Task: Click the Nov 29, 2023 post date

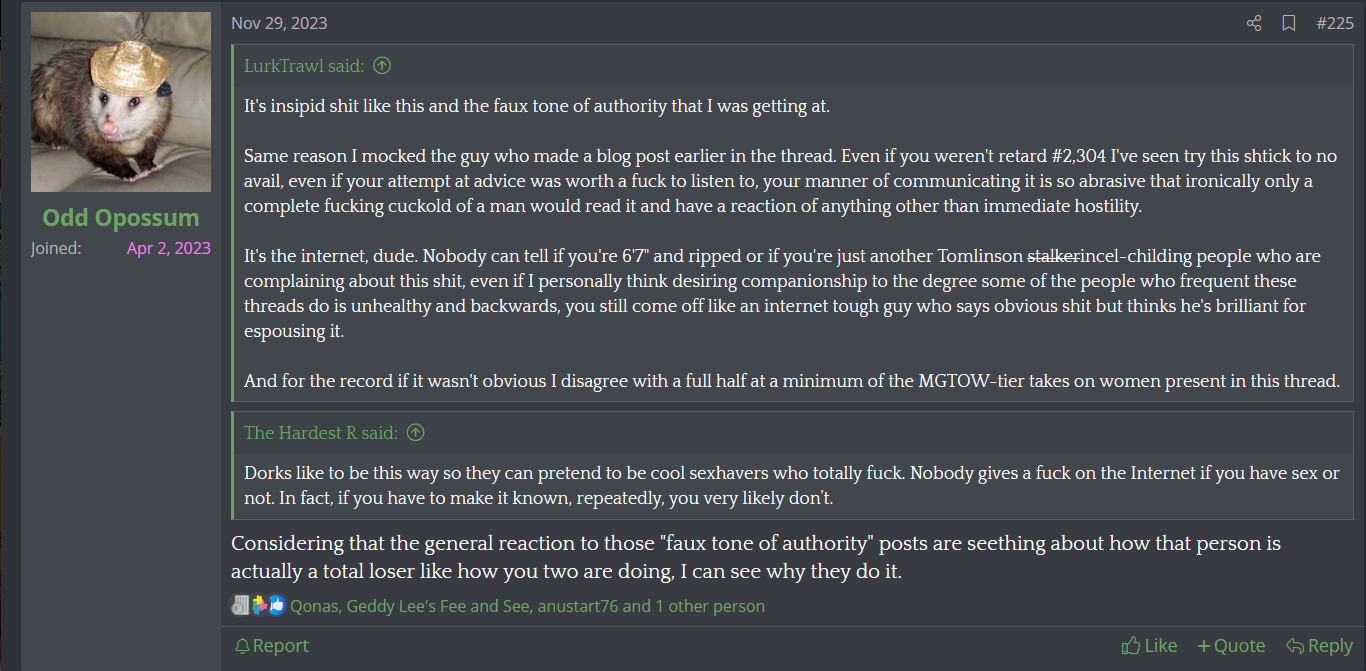Action: tap(279, 23)
